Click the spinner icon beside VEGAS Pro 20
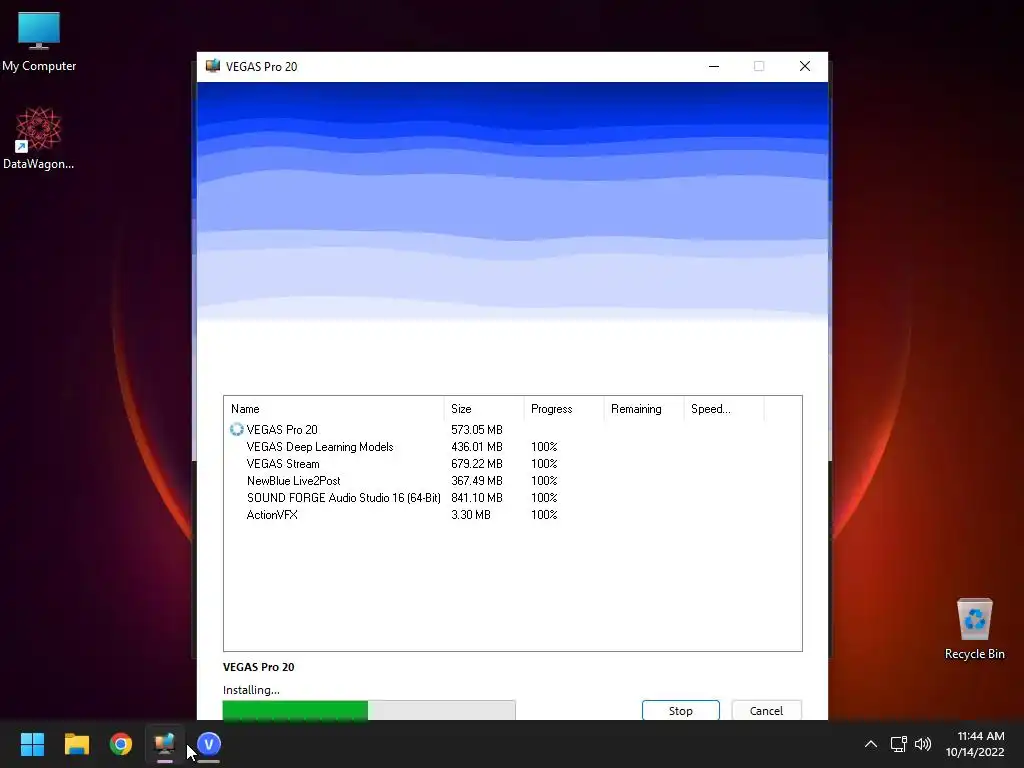The image size is (1024, 768). (x=236, y=430)
